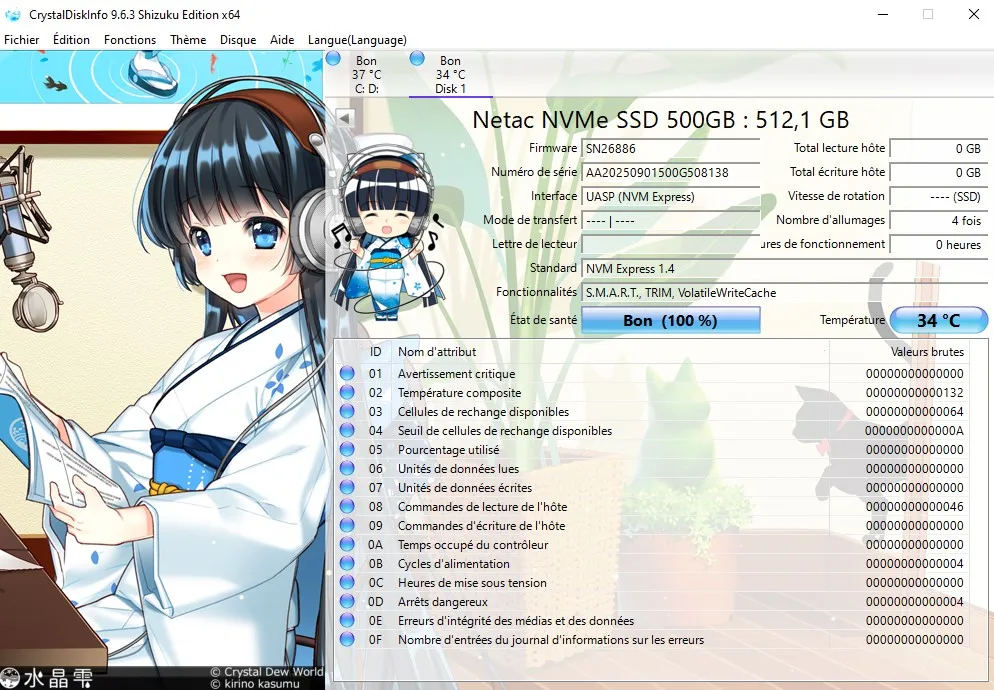Image resolution: width=994 pixels, height=690 pixels.
Task: Select the Disk 1 tab
Action: (x=450, y=75)
